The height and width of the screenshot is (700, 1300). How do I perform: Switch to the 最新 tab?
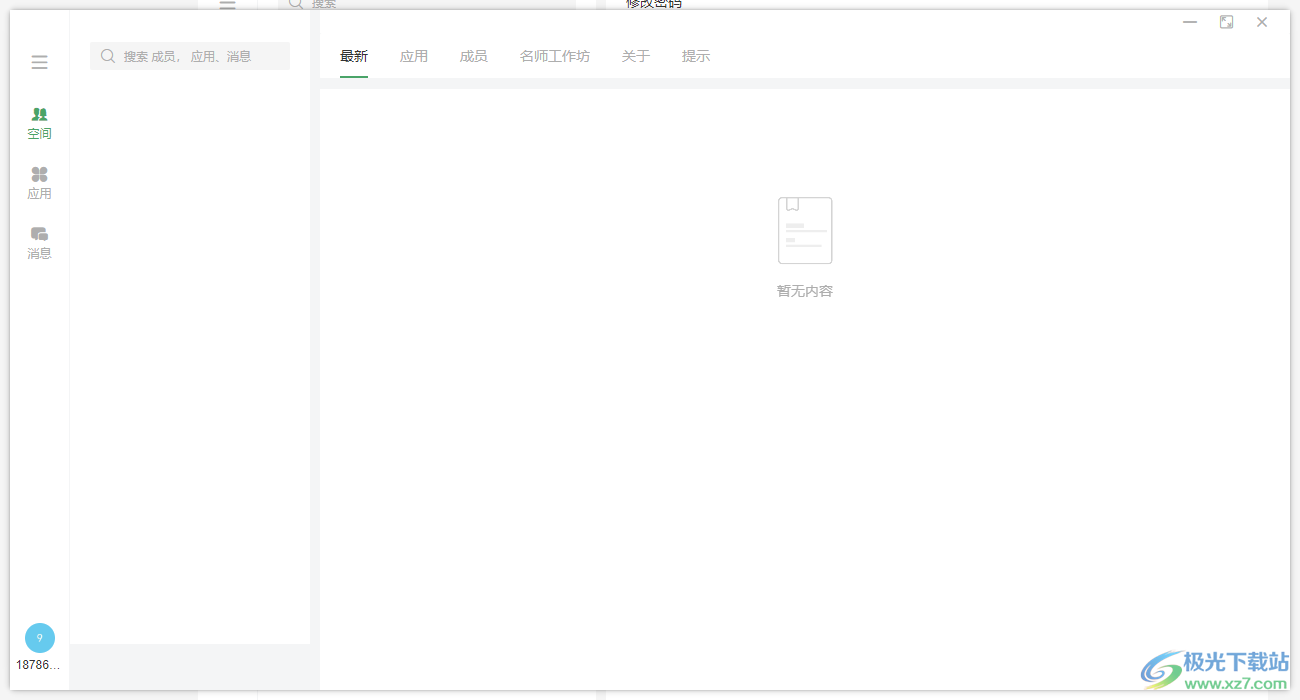pos(354,55)
